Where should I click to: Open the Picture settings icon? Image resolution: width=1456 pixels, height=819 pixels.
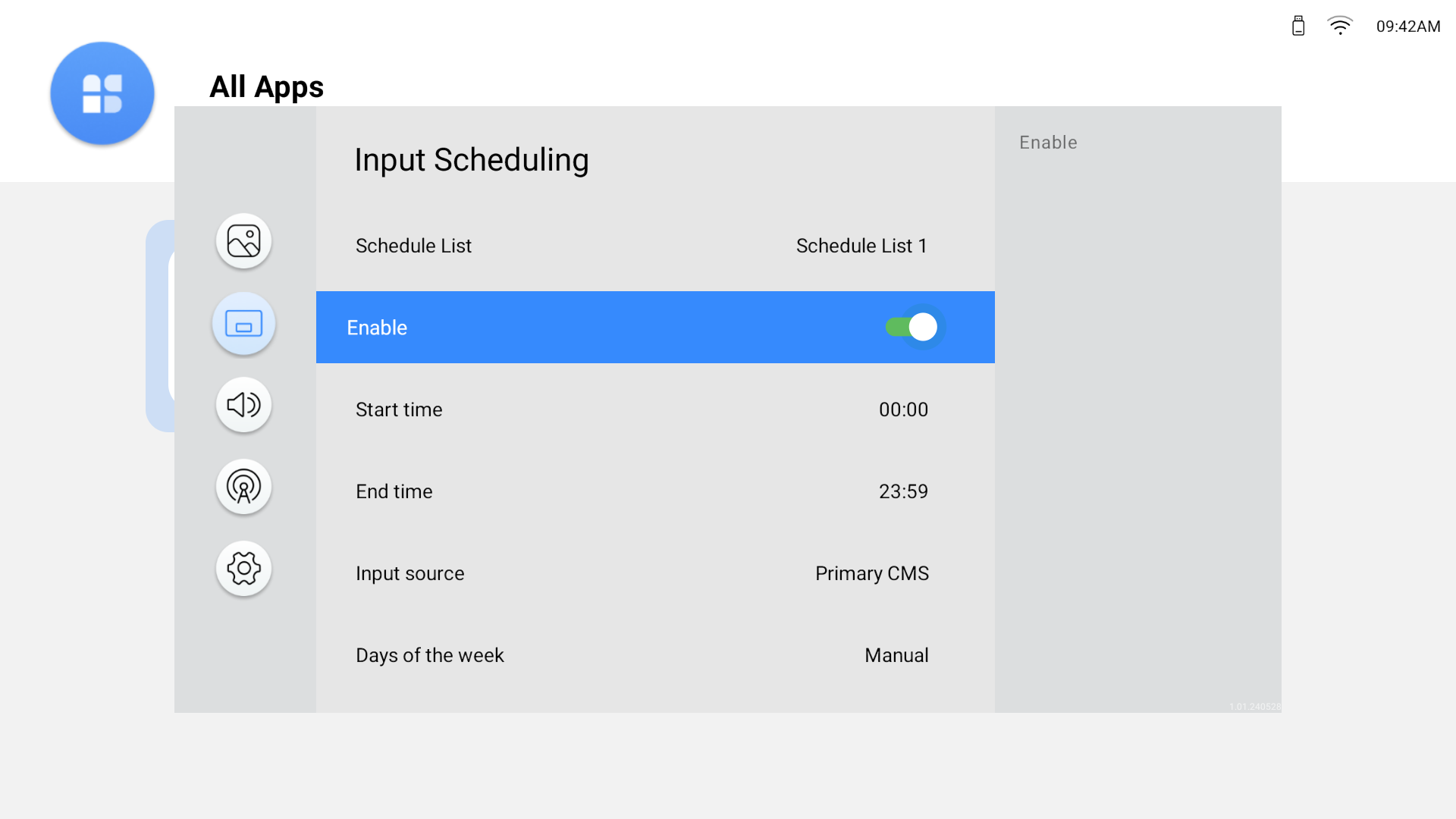click(x=243, y=241)
